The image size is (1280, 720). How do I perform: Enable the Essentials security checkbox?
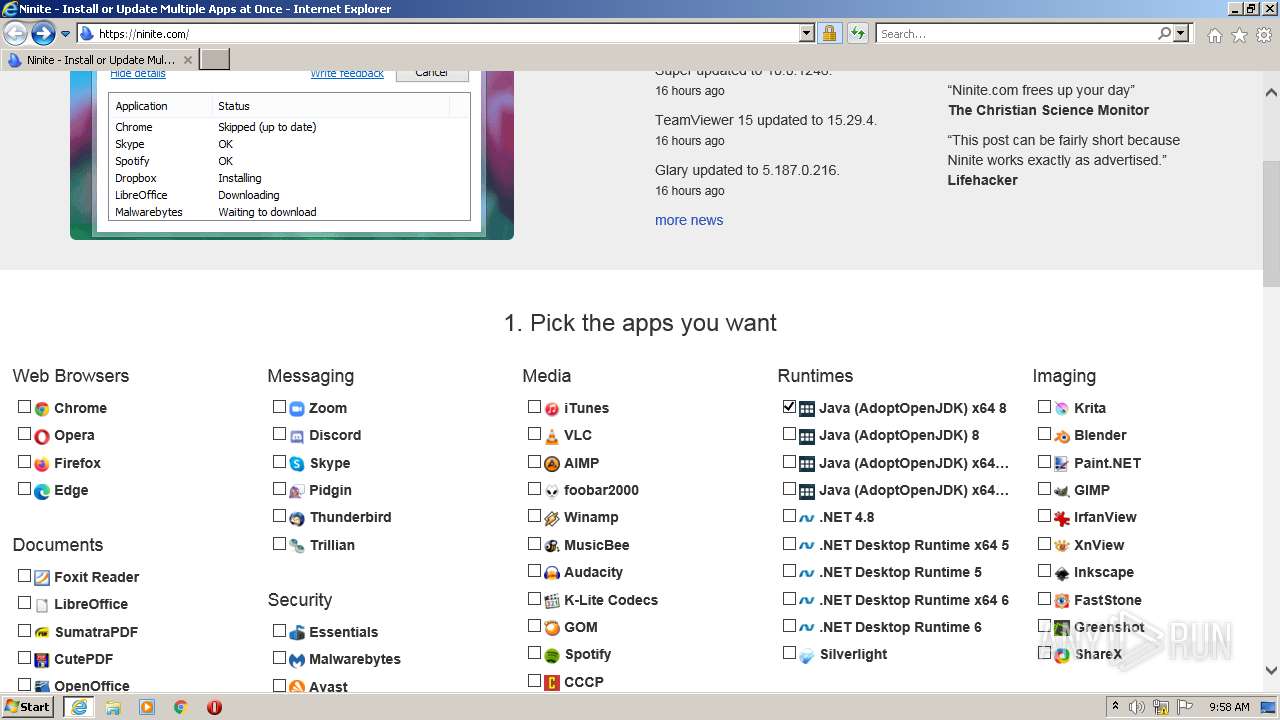pyautogui.click(x=279, y=631)
